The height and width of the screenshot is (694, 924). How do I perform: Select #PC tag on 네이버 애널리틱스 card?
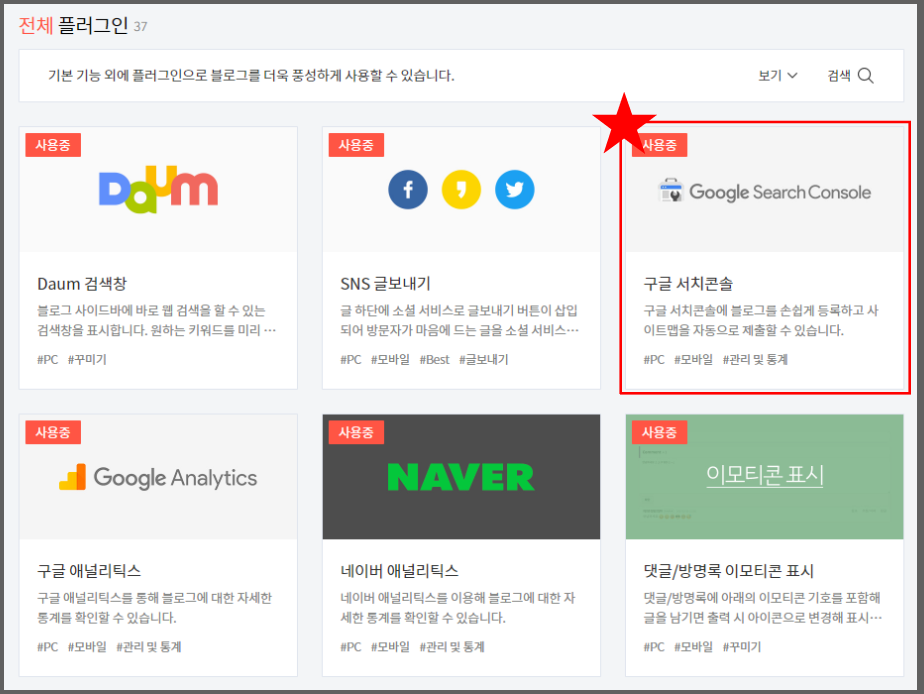tap(351, 647)
